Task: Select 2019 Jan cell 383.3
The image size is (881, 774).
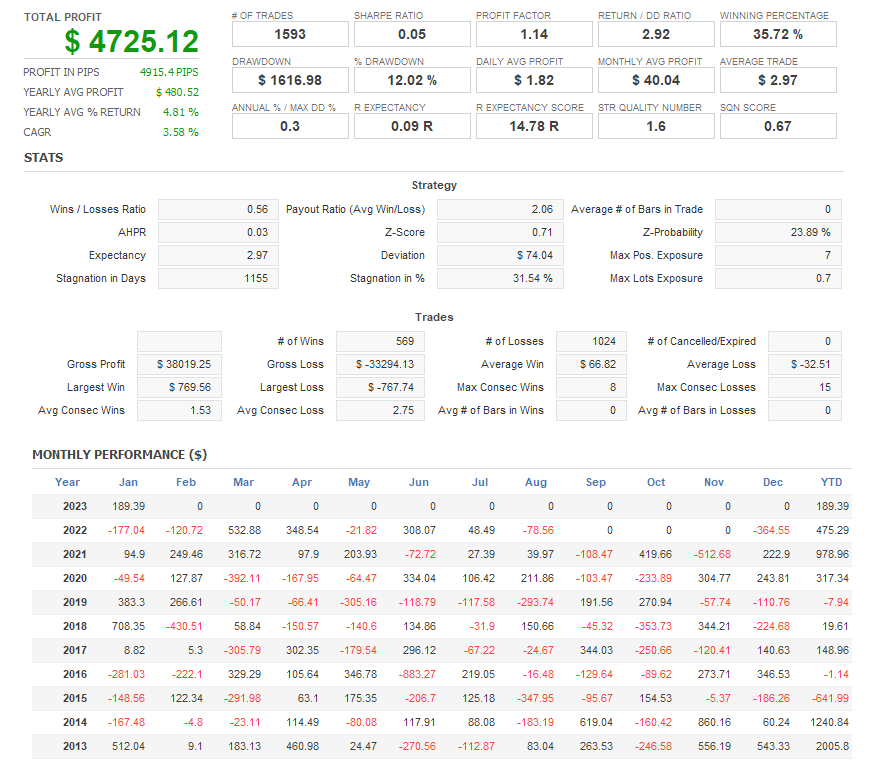Action: tap(131, 603)
